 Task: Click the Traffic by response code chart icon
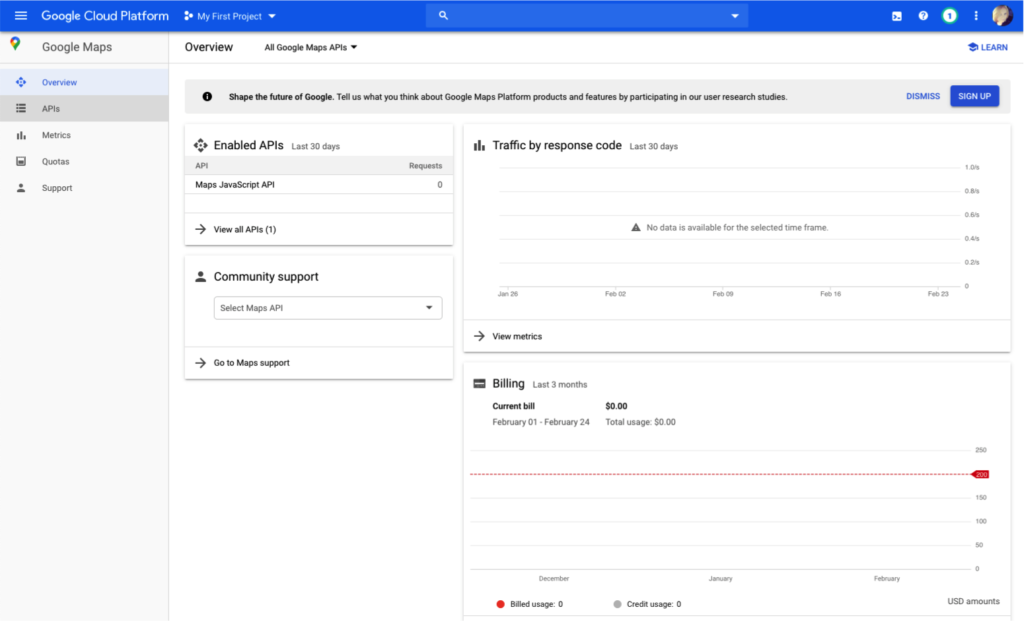point(479,145)
